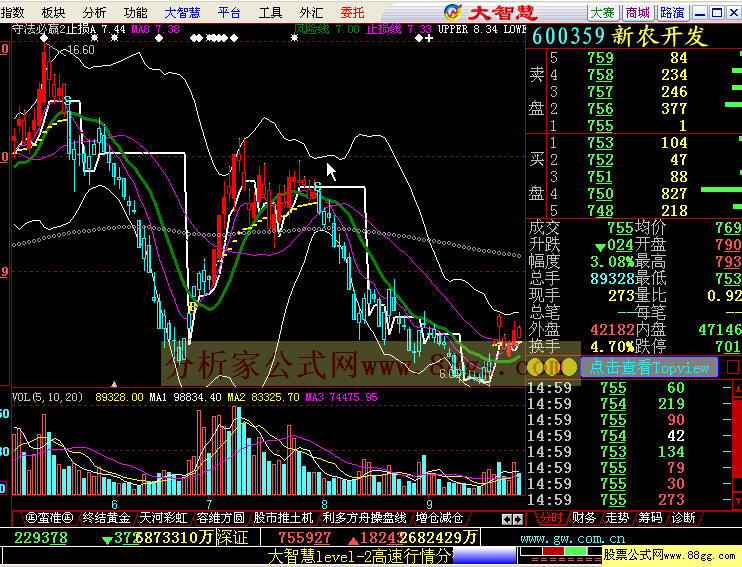The image size is (742, 567).
Task: Click buy-1 price 753
Action: tap(600, 143)
